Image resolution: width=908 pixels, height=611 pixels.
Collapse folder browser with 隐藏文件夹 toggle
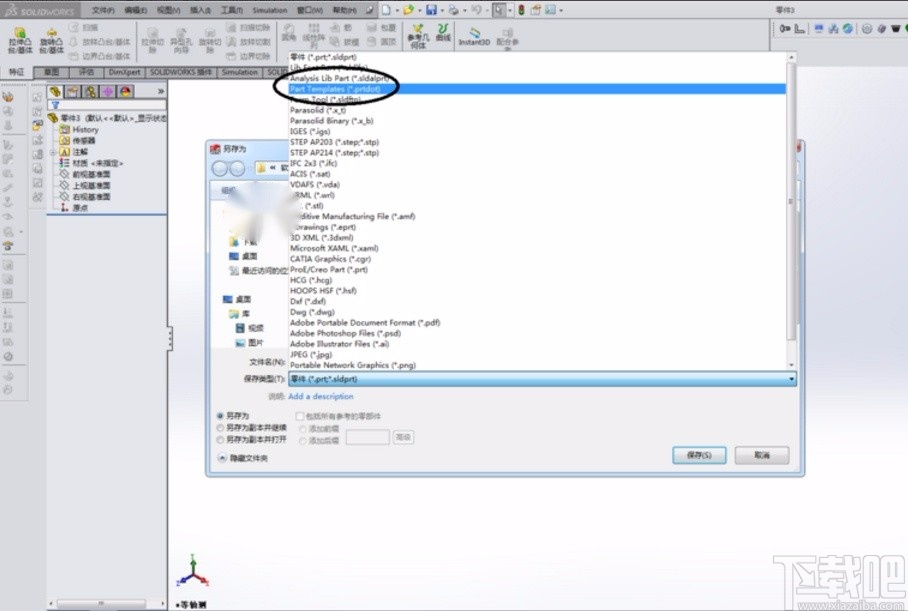click(222, 458)
